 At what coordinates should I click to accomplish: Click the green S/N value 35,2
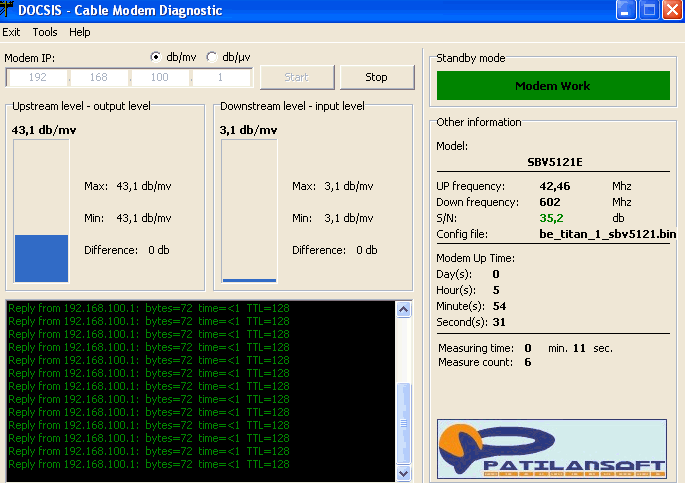coord(551,218)
